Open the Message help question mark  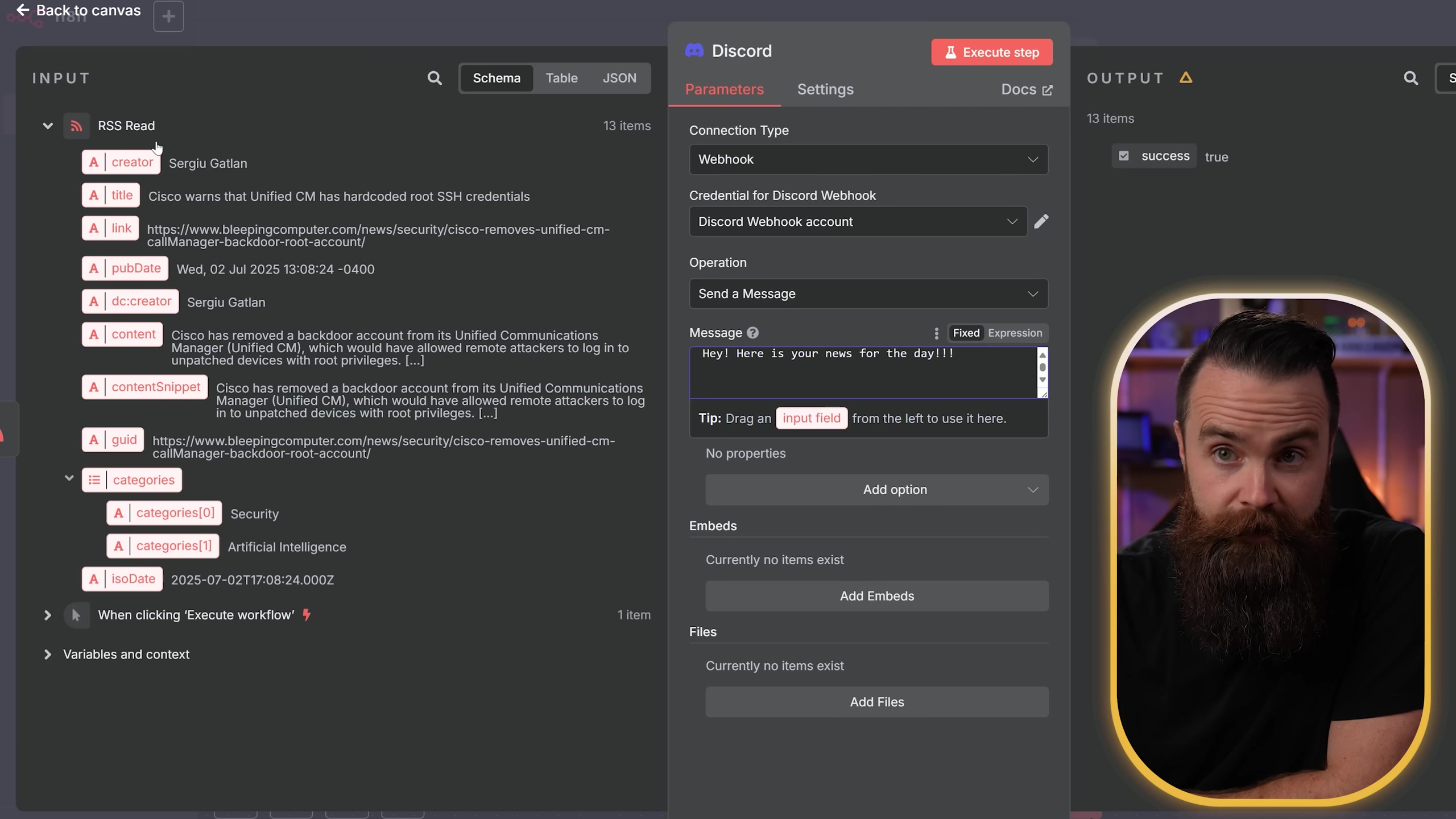point(752,333)
